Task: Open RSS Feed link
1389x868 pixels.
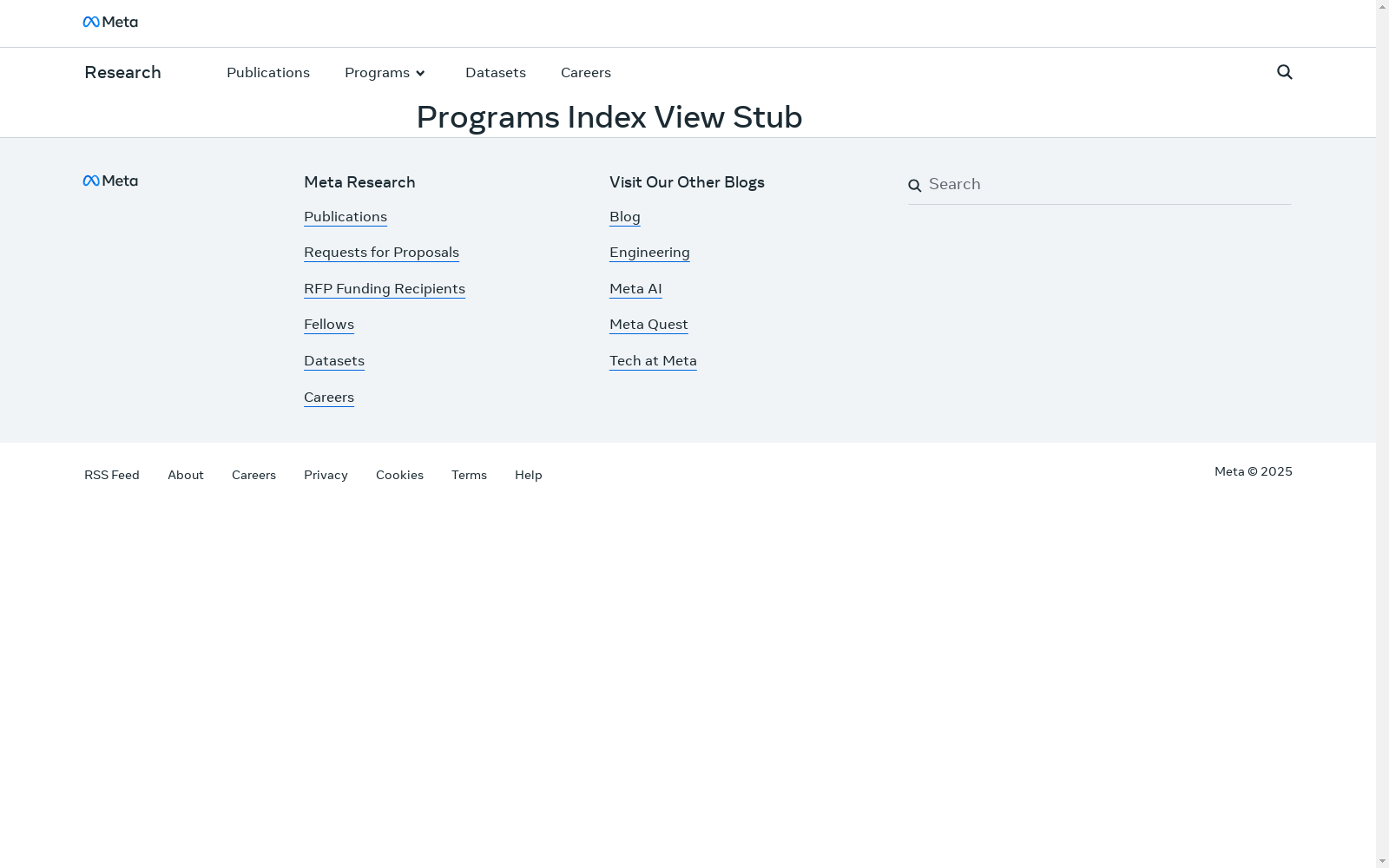Action: point(112,475)
